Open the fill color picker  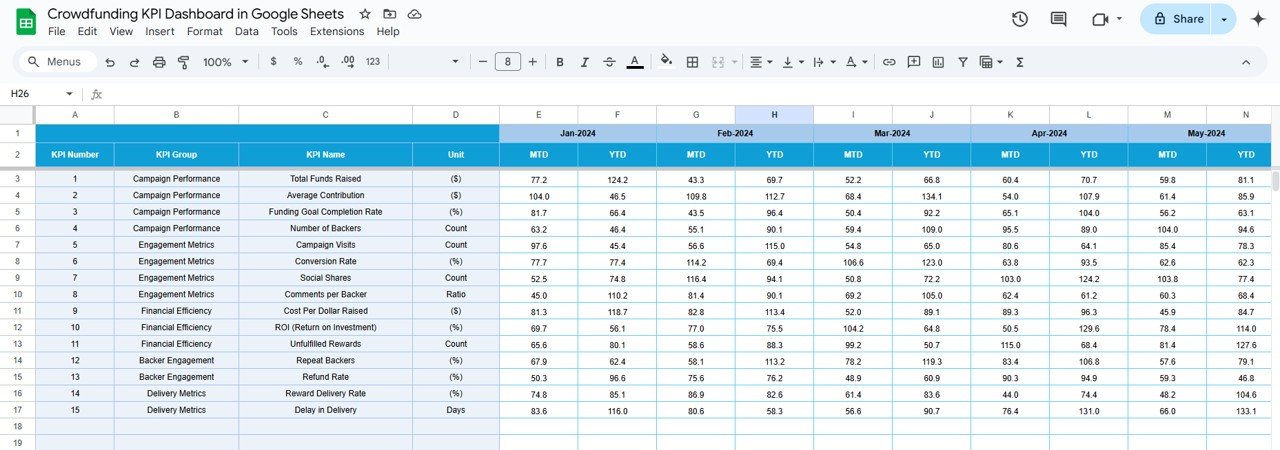point(667,62)
